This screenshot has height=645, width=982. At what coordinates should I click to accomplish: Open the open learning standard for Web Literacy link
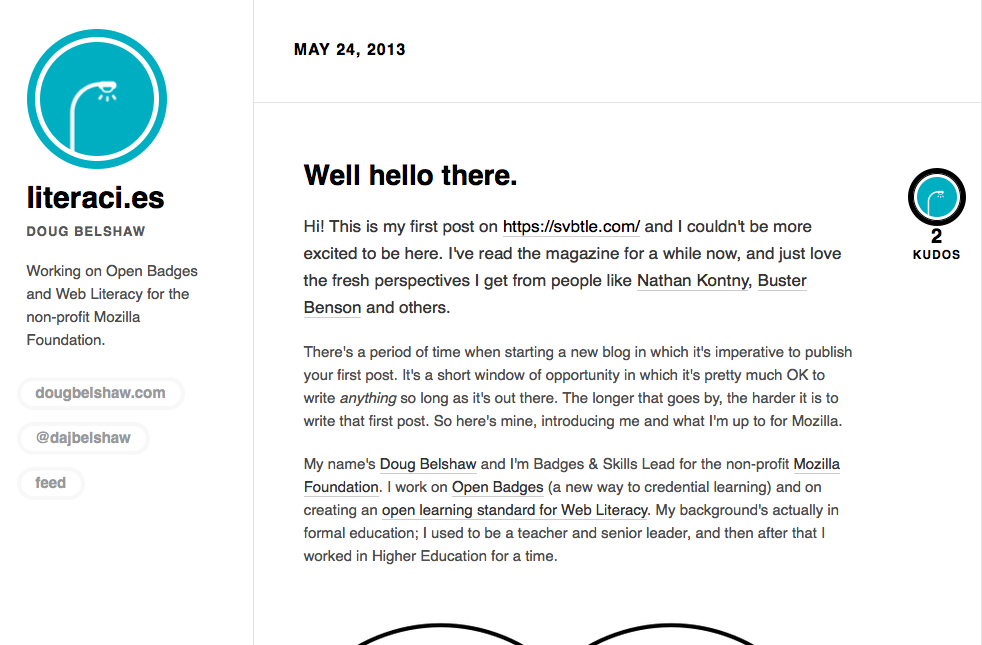pos(515,511)
